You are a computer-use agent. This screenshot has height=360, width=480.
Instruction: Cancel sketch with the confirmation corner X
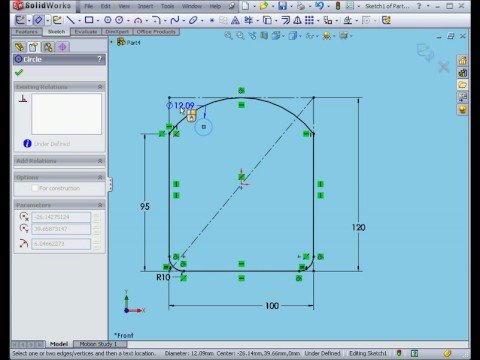click(444, 67)
